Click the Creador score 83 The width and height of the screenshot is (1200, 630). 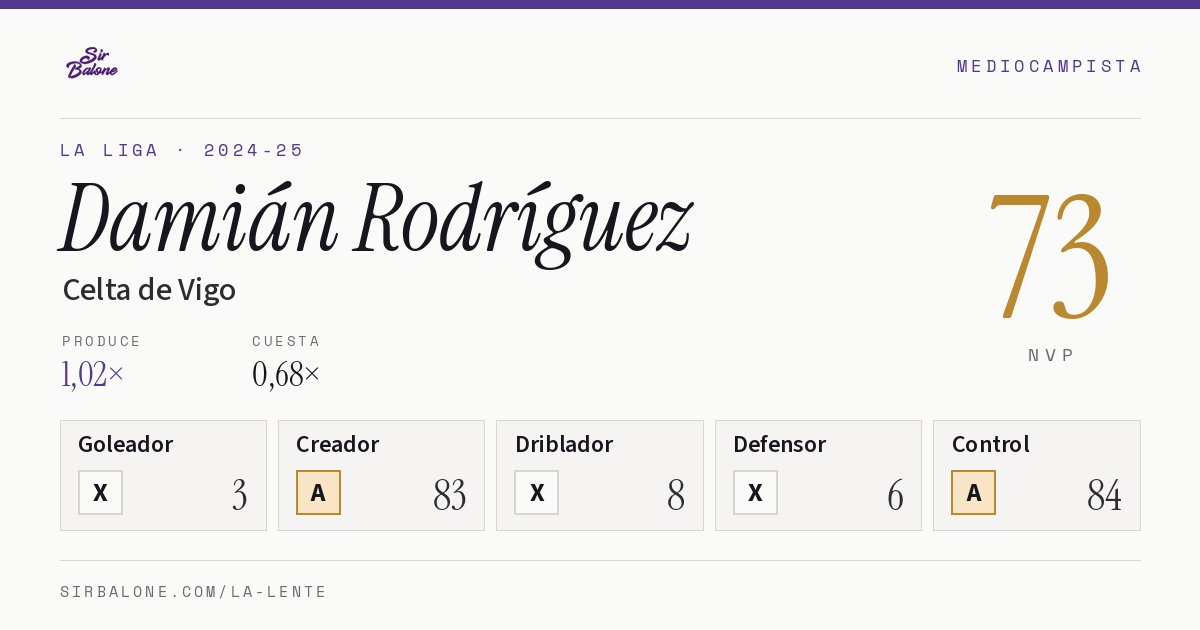[x=450, y=495]
